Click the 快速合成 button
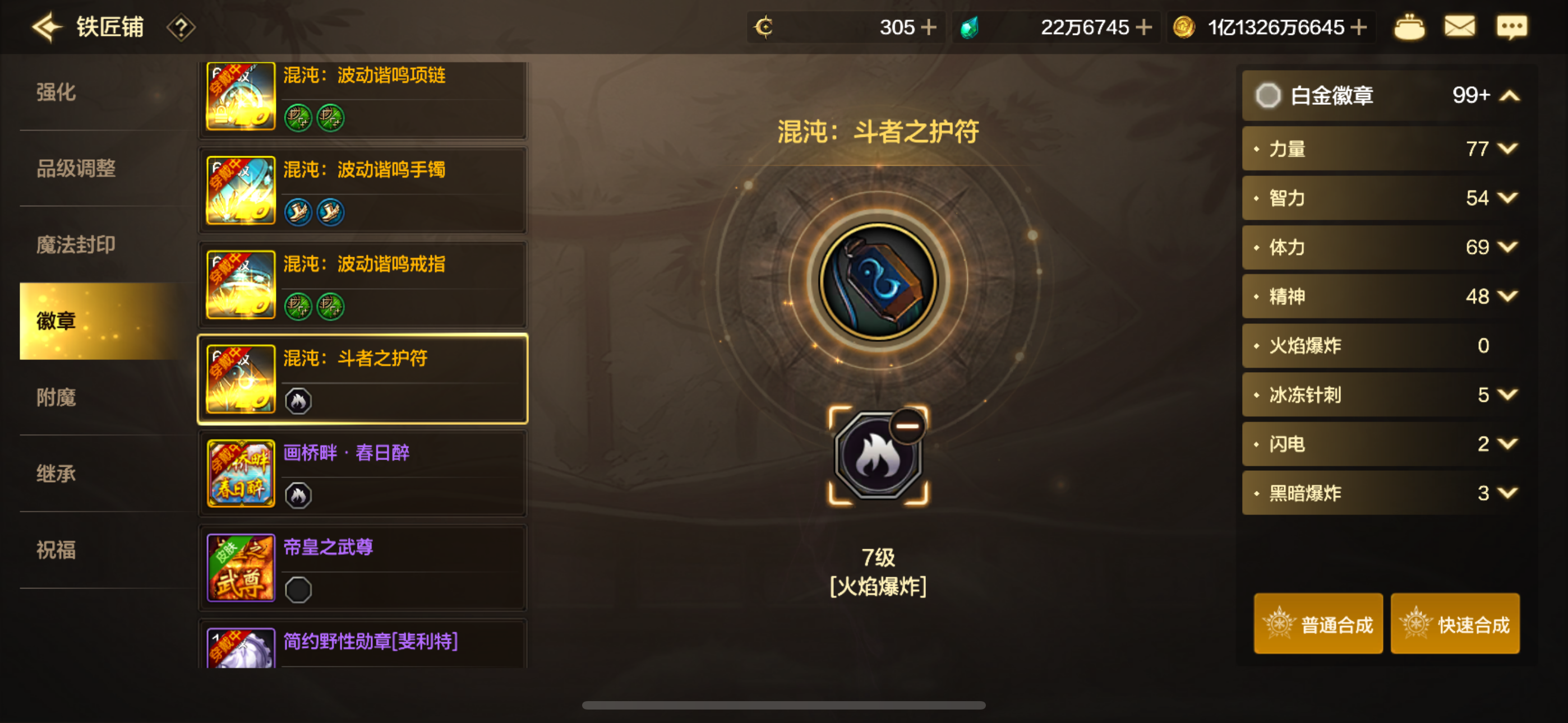This screenshot has width=1568, height=723. pyautogui.click(x=1455, y=623)
